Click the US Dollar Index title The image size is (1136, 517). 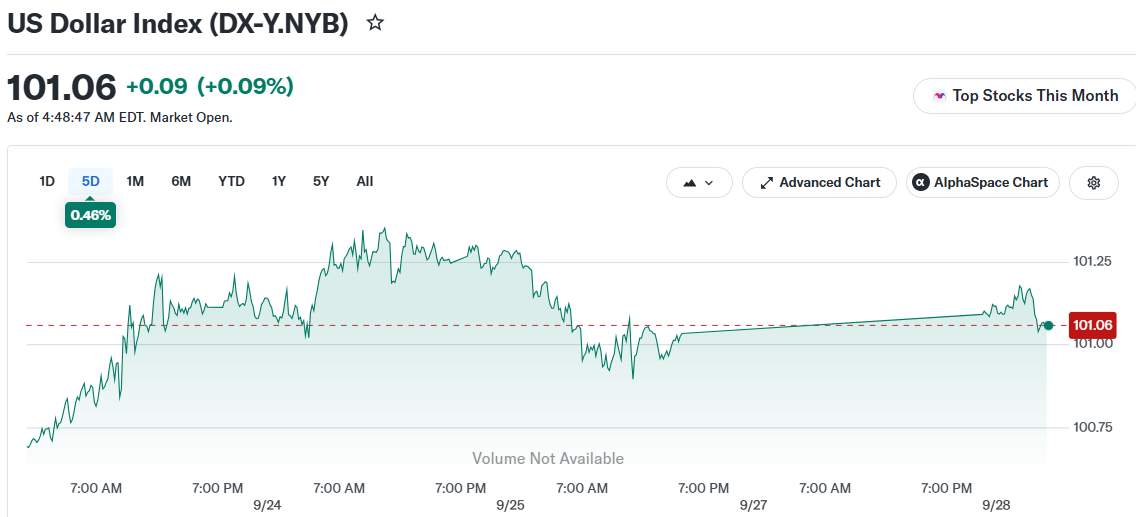178,23
